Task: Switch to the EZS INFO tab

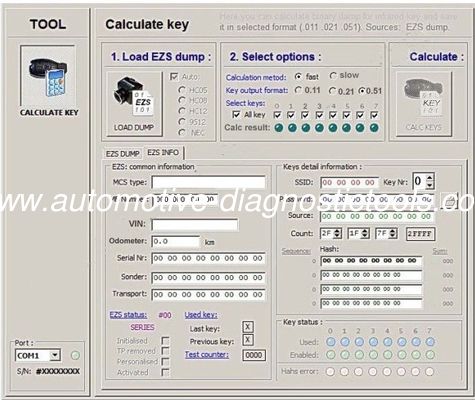Action: point(163,153)
